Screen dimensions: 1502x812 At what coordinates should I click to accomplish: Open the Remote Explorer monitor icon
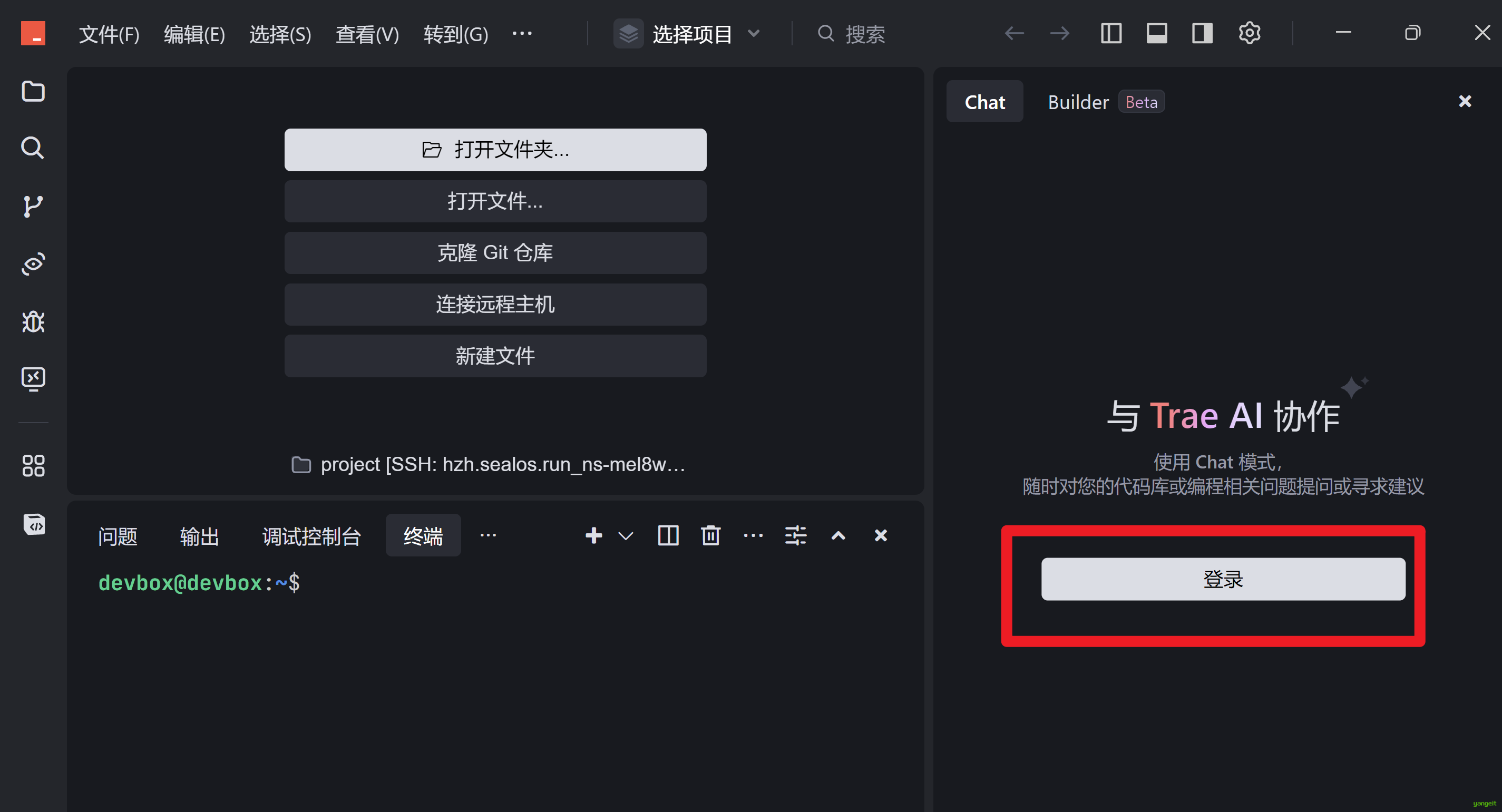click(x=33, y=379)
